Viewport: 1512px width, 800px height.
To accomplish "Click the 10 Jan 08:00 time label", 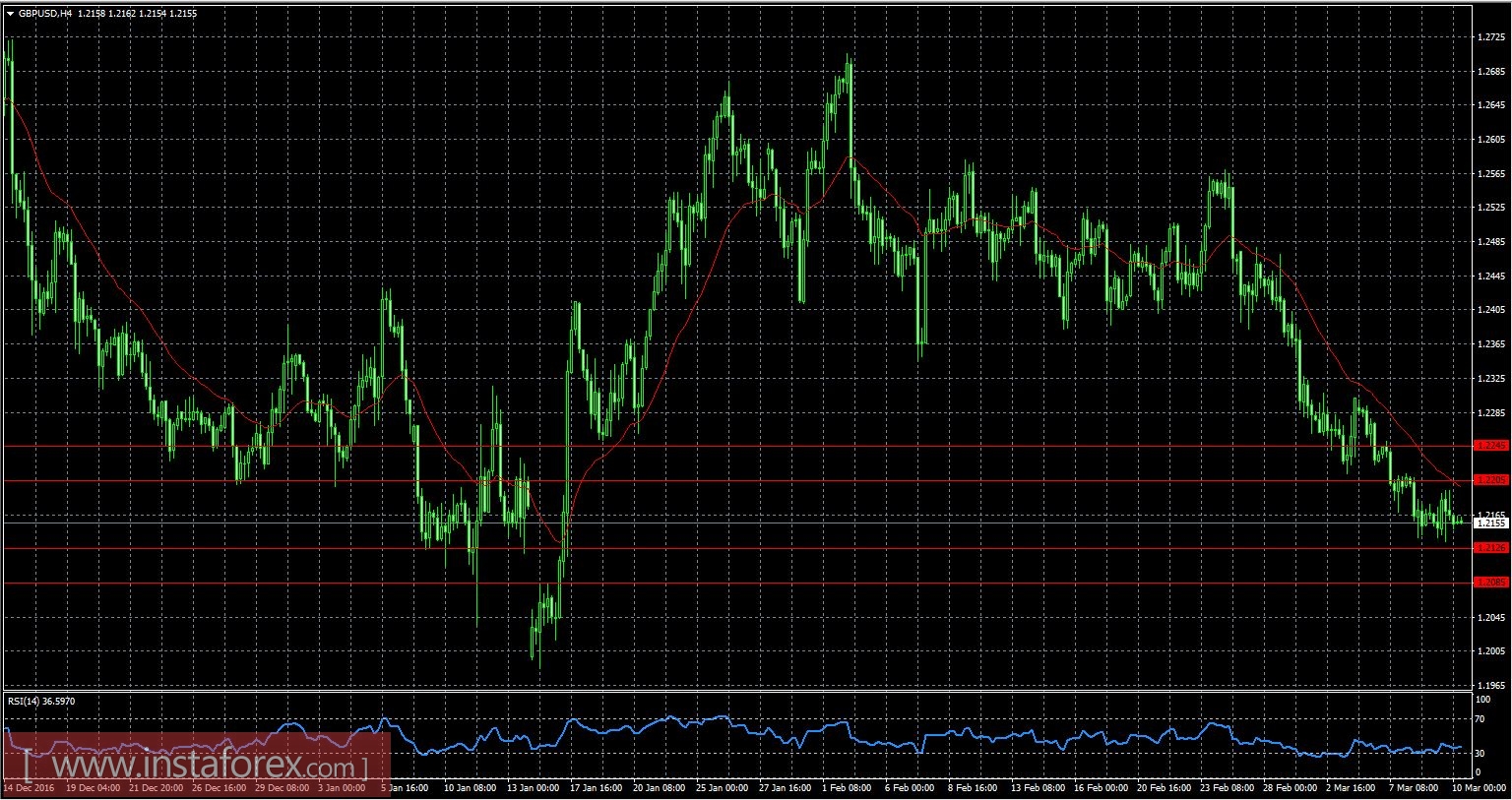I will [x=470, y=788].
